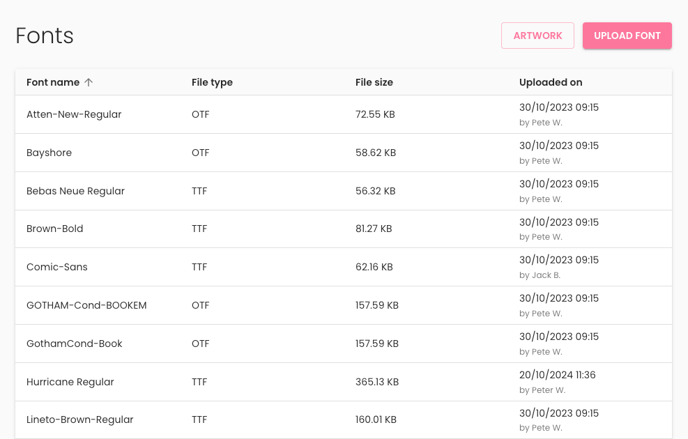Sort by Uploaded on column header
Screen dimensions: 688x439
pyautogui.click(x=551, y=82)
